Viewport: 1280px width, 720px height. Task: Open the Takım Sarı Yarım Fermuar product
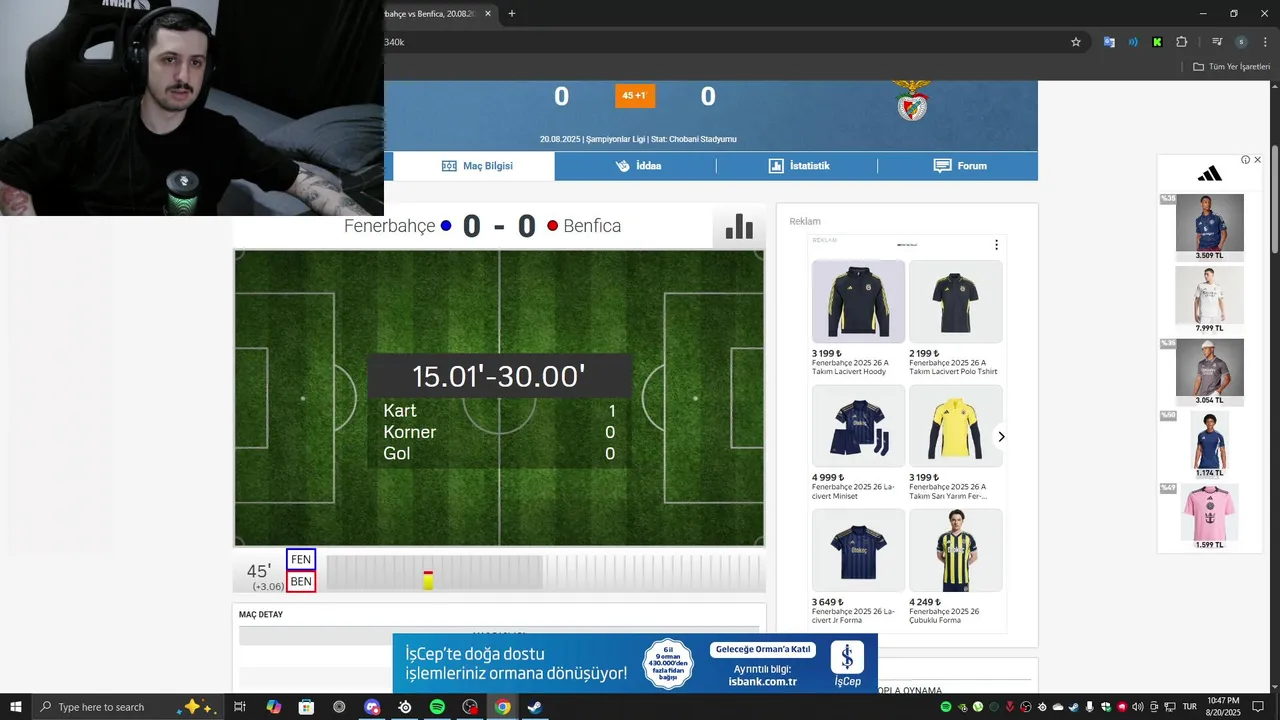[x=955, y=443]
